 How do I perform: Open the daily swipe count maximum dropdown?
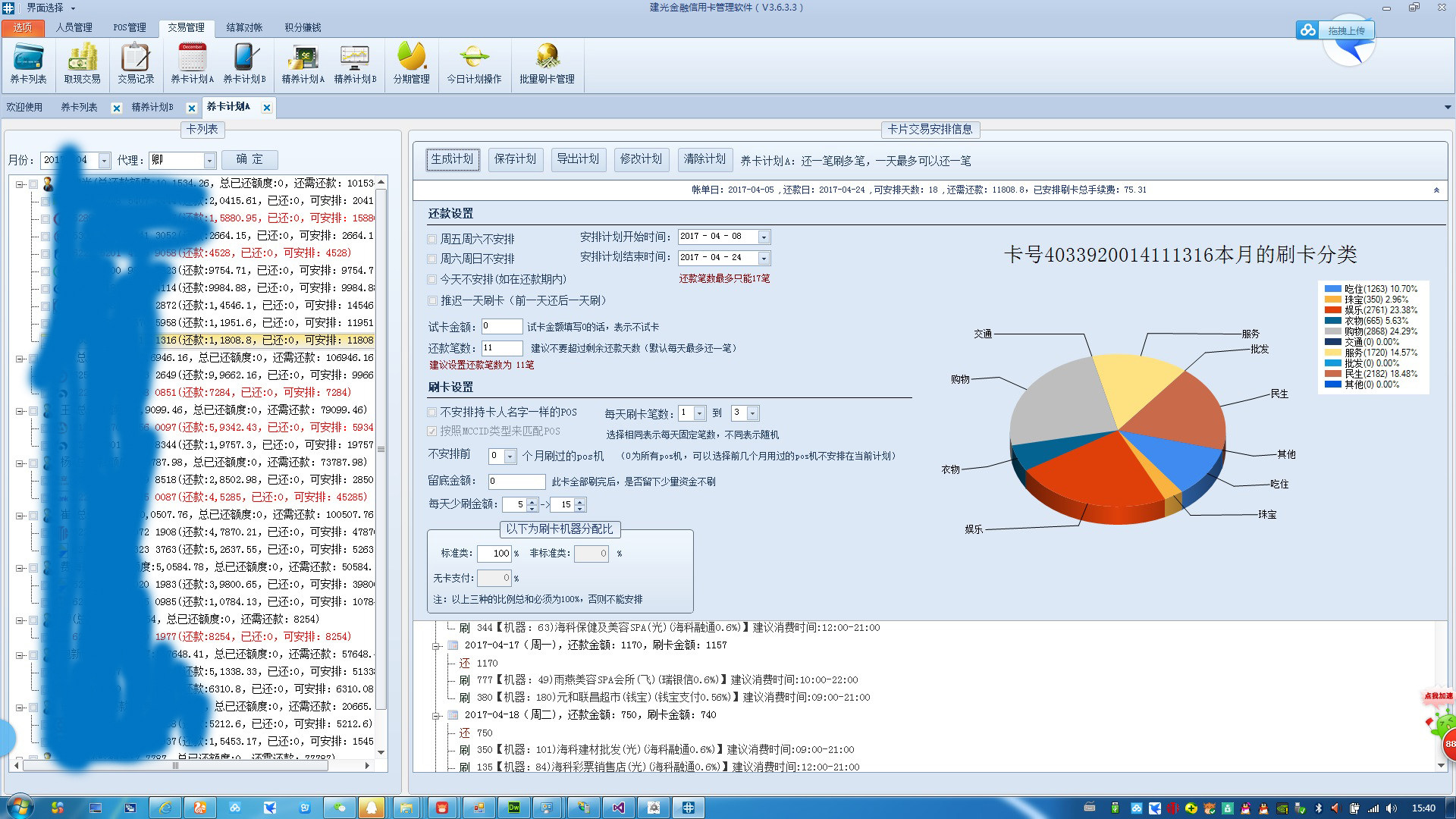pos(752,413)
